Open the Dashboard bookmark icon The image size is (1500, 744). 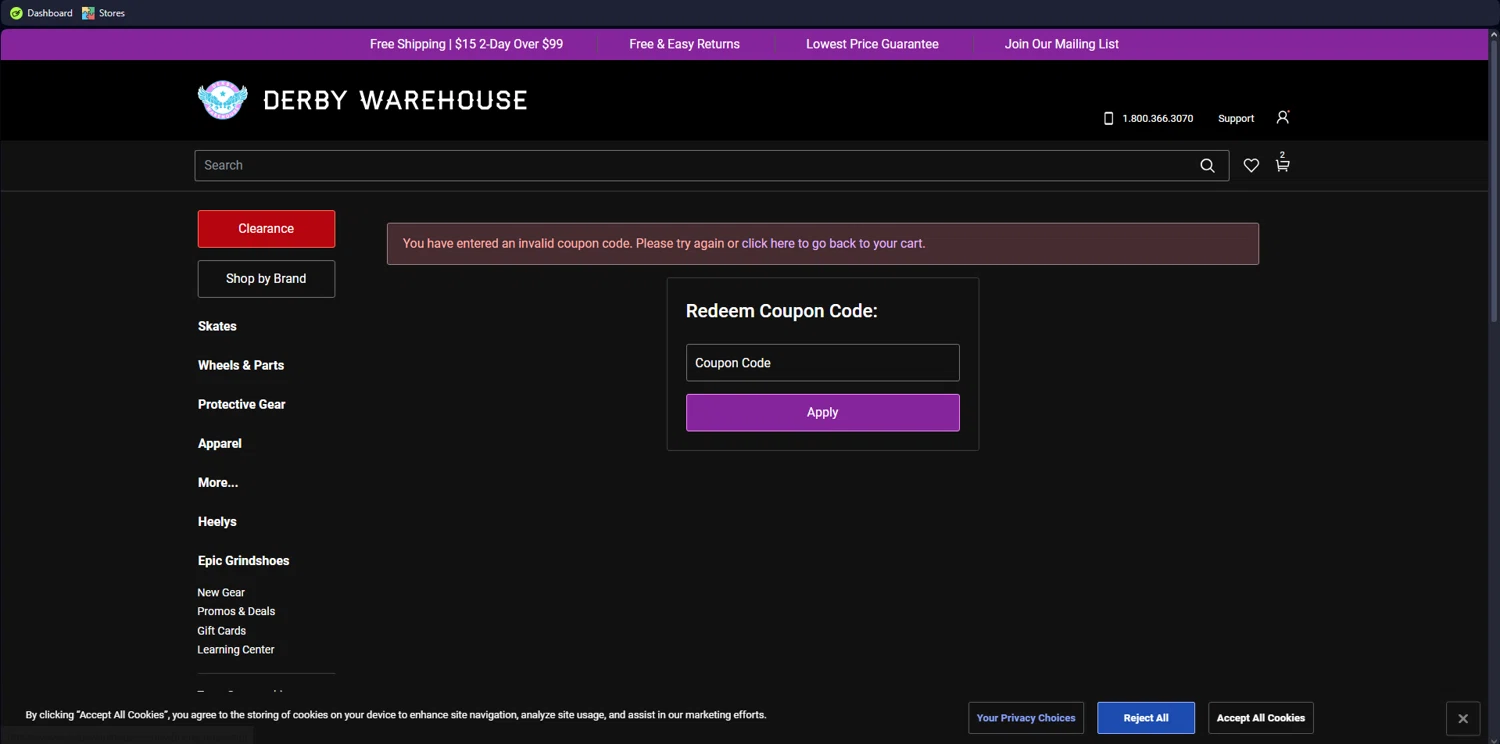pyautogui.click(x=16, y=13)
